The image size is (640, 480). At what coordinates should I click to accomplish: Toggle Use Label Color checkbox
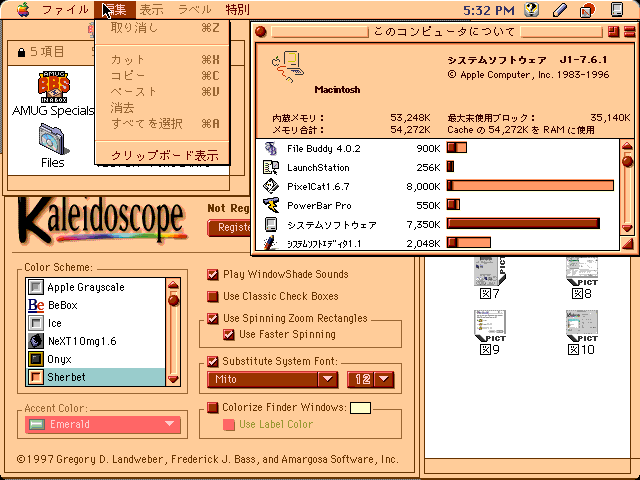pos(229,424)
